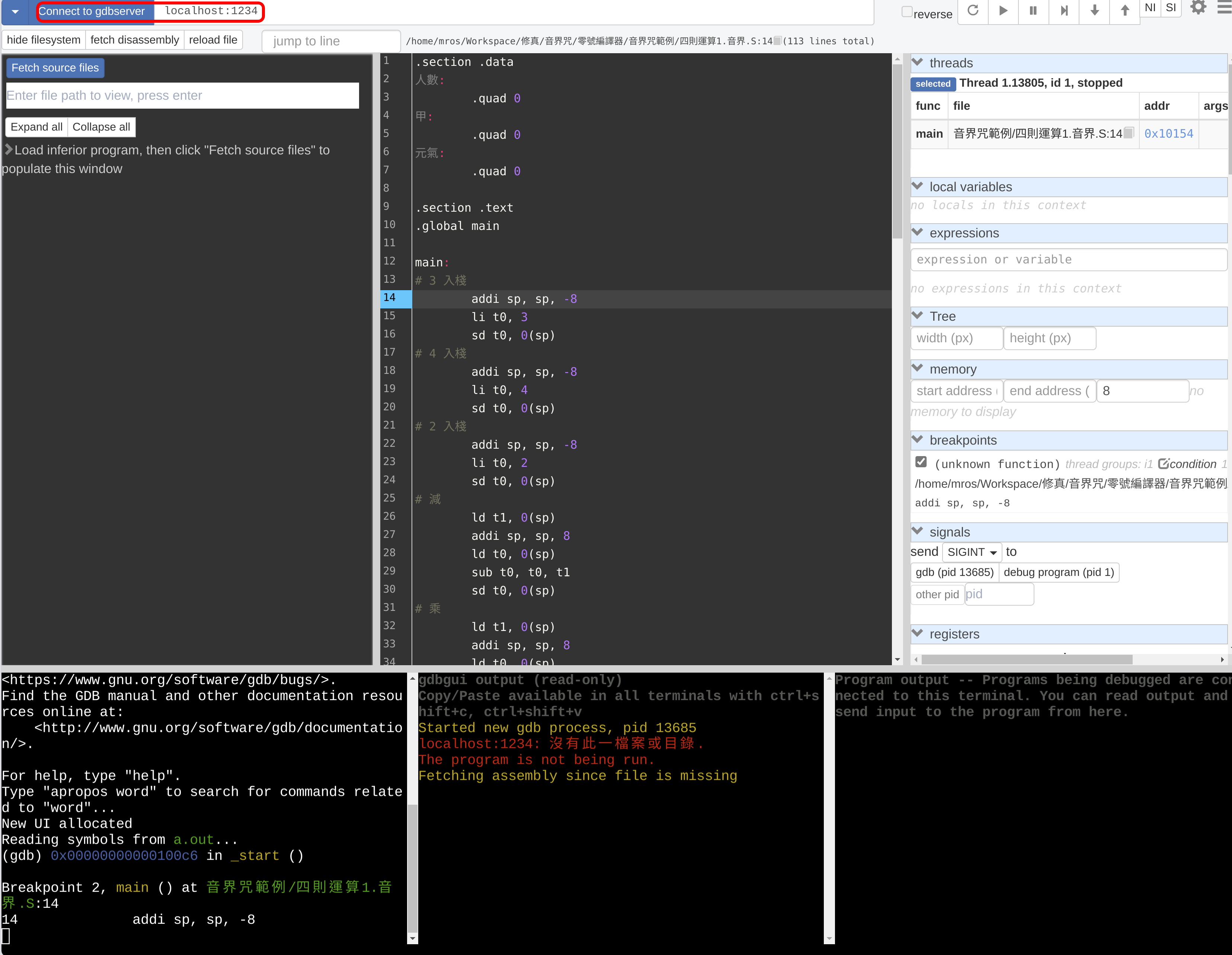Follow the 0x10154 address link
The height and width of the screenshot is (955, 1232).
(1168, 134)
